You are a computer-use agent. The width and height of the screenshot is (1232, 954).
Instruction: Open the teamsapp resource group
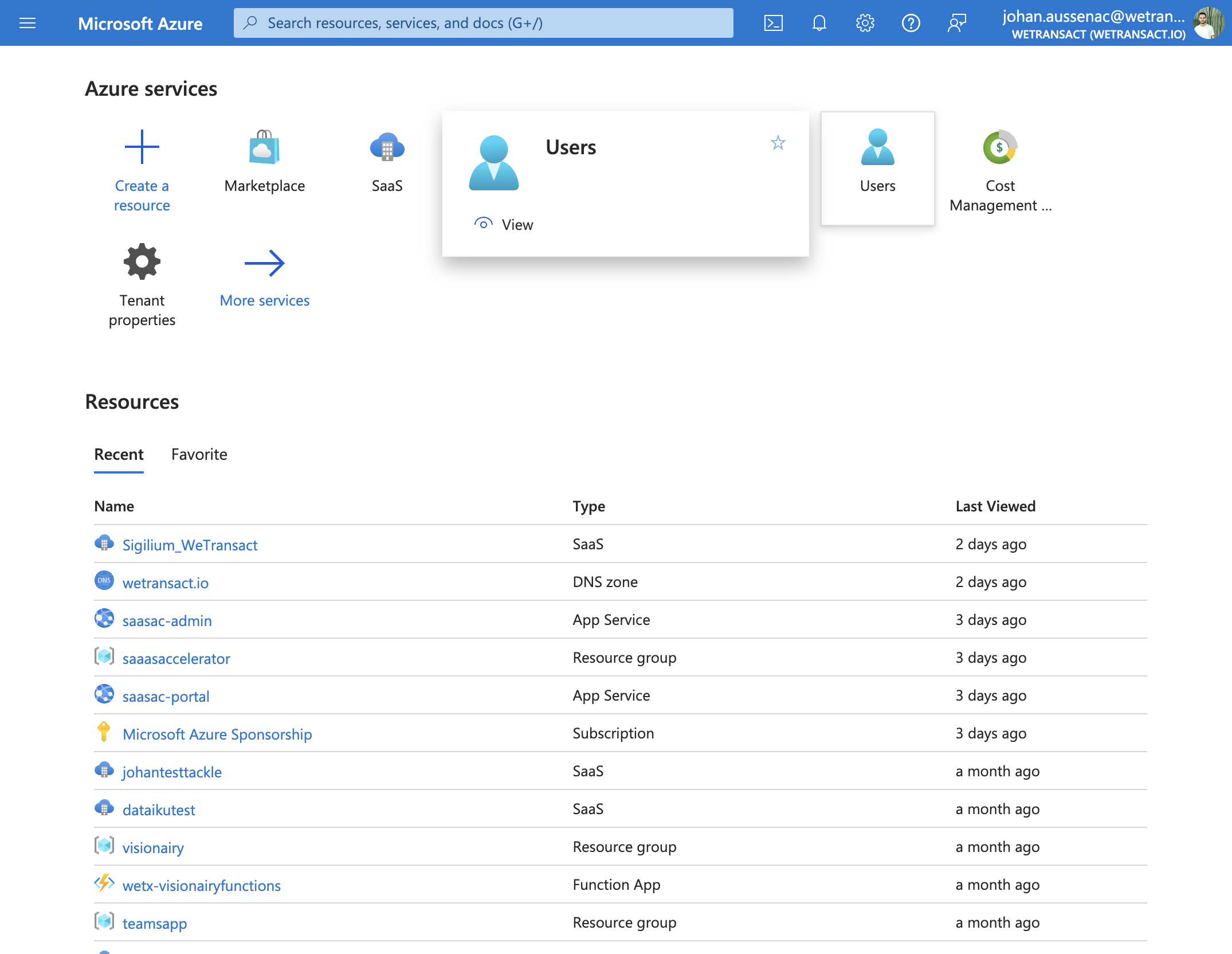tap(155, 923)
